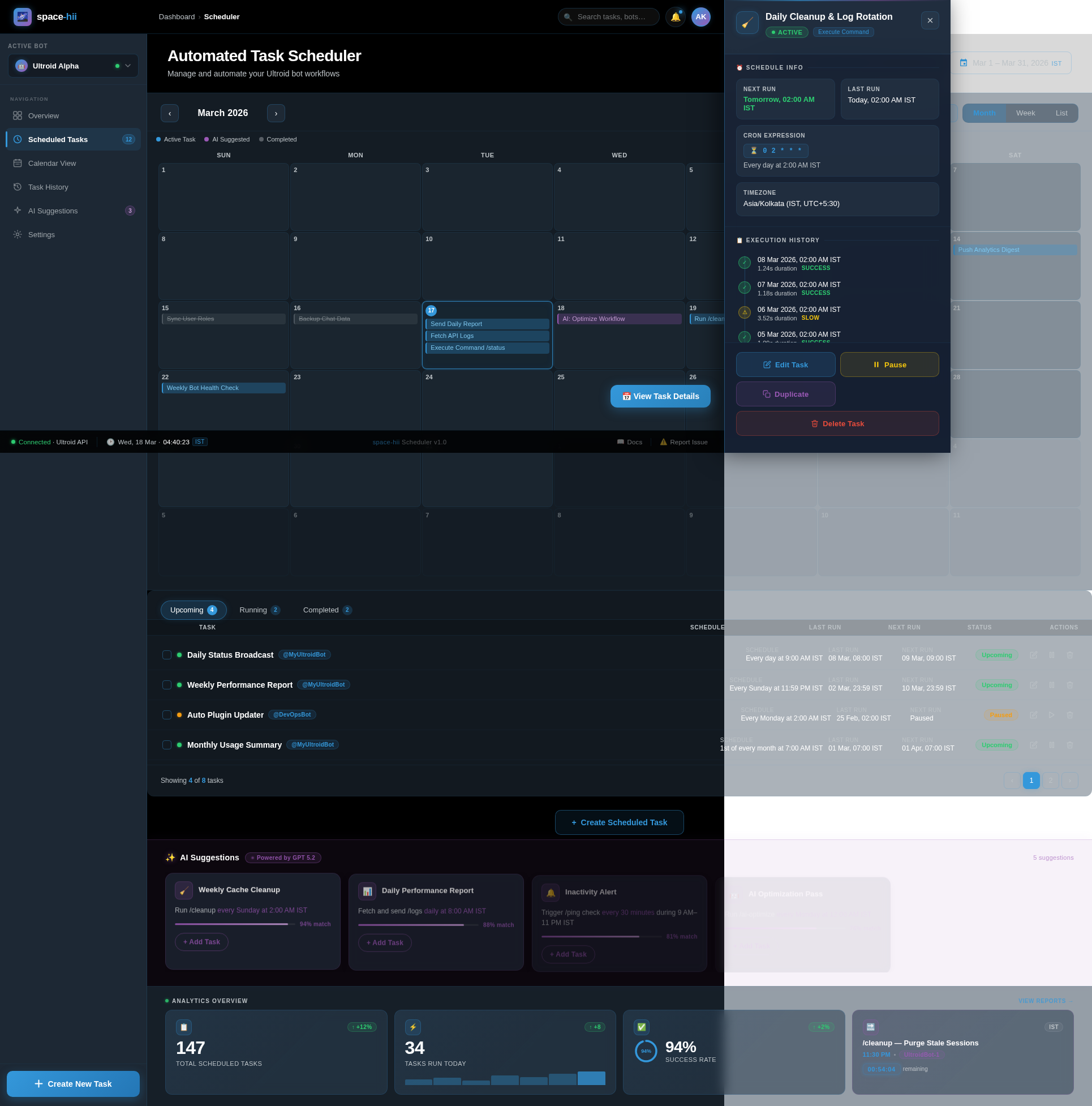The width and height of the screenshot is (1092, 1106).
Task: Delete Monthly Usage Summary via trash icon
Action: click(1070, 745)
